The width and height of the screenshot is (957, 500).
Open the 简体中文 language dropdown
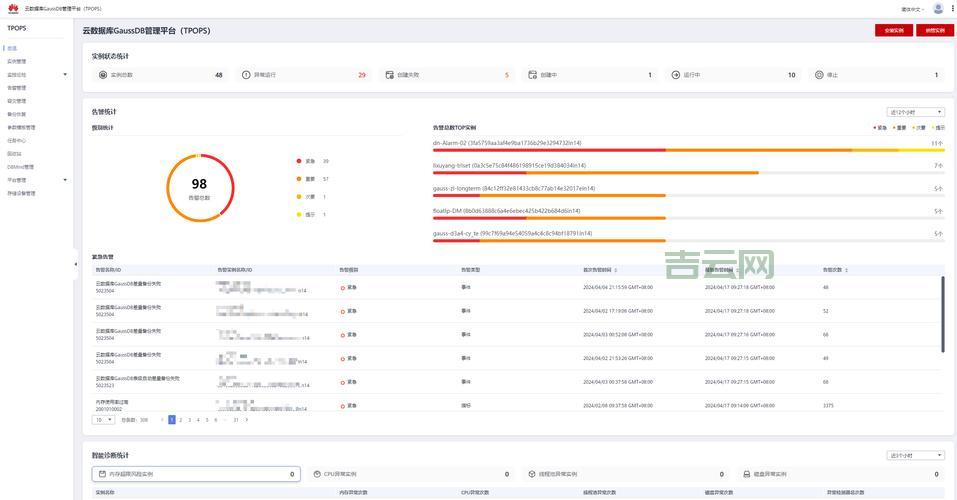[913, 8]
